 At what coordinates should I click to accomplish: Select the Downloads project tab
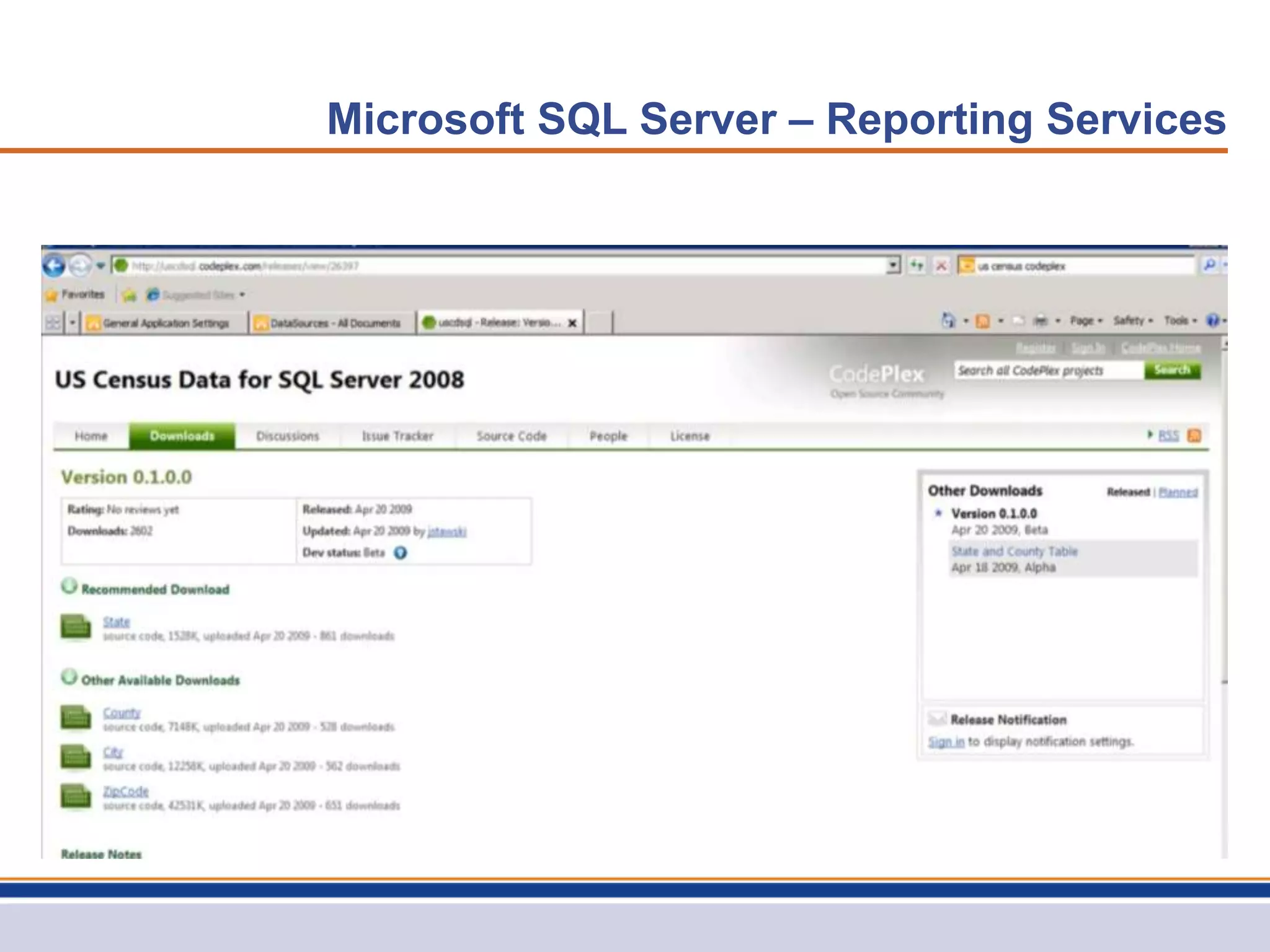pyautogui.click(x=182, y=436)
